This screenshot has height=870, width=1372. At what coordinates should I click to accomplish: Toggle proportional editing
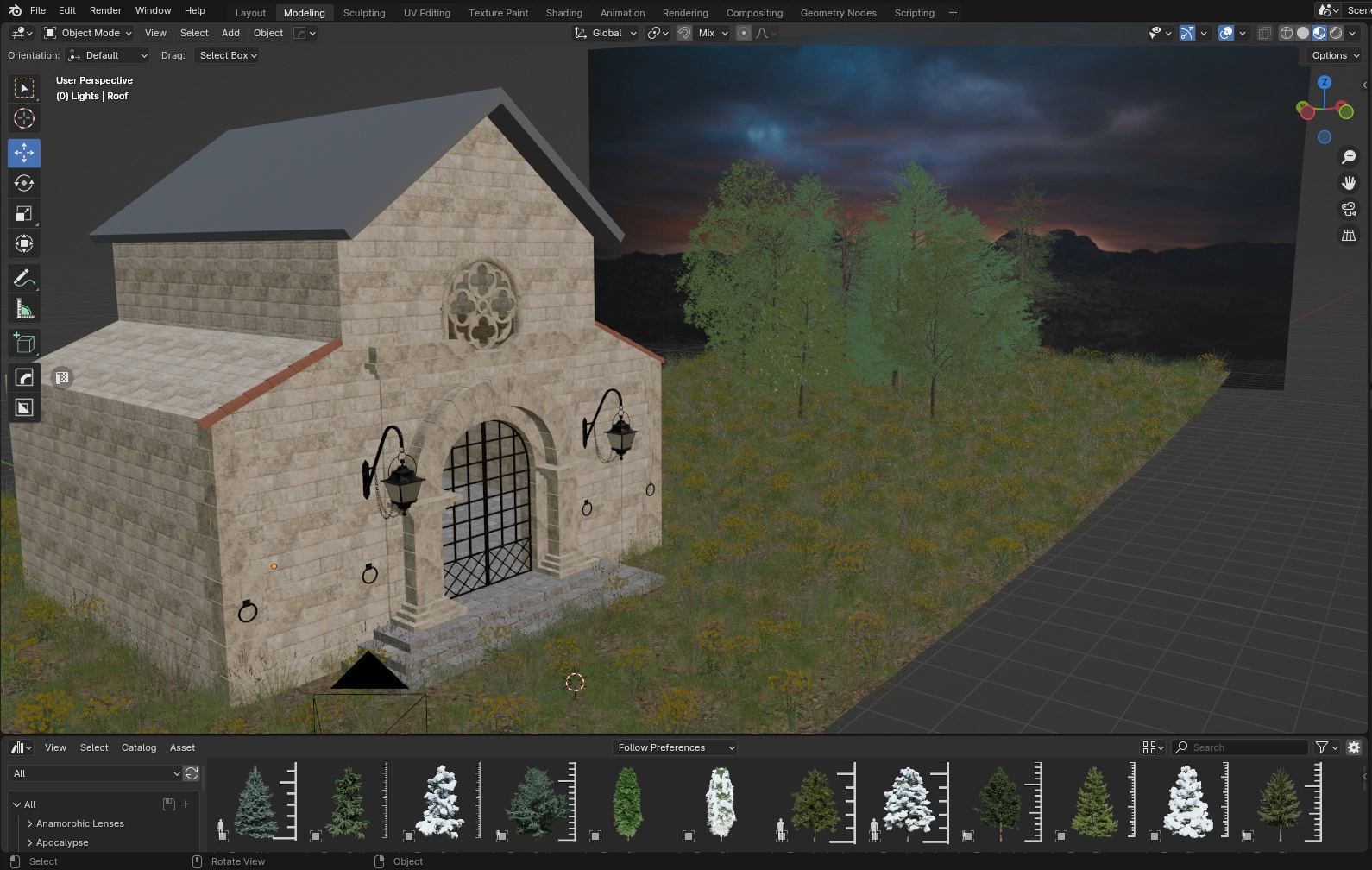point(743,33)
